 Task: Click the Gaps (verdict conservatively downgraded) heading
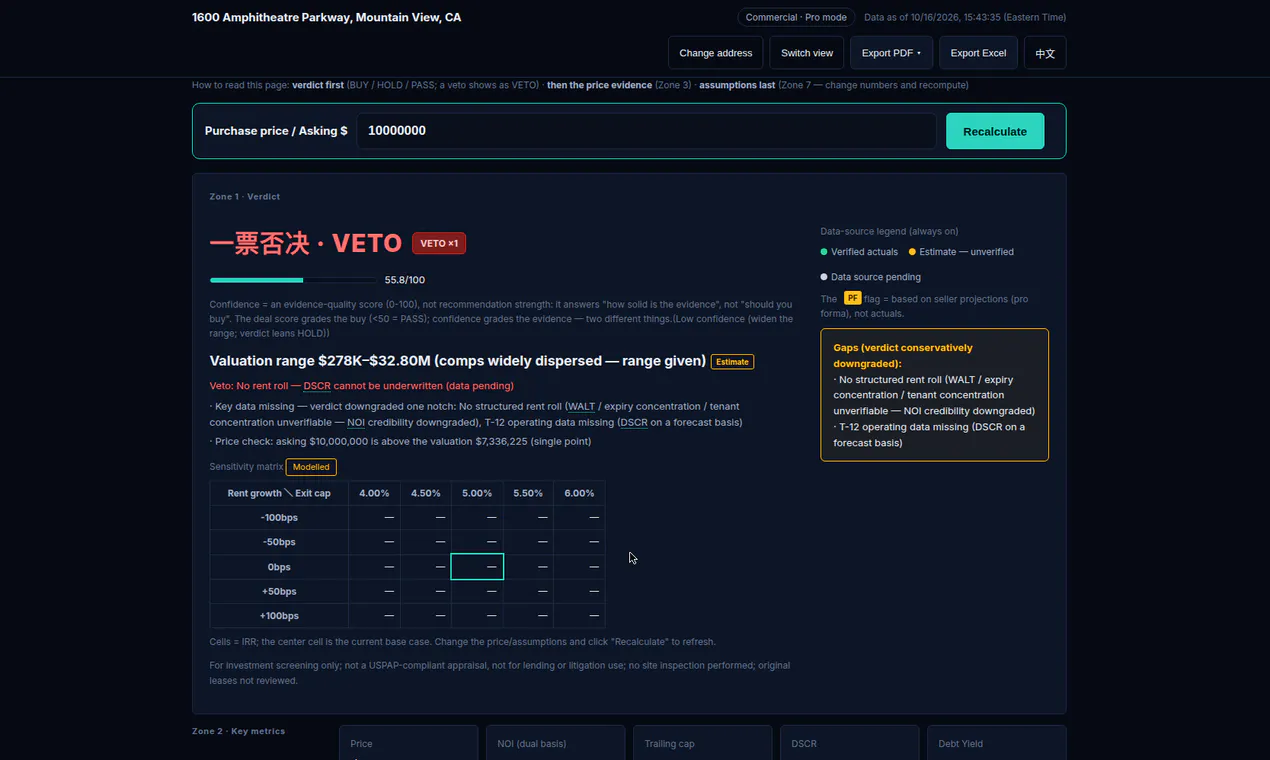tap(903, 356)
